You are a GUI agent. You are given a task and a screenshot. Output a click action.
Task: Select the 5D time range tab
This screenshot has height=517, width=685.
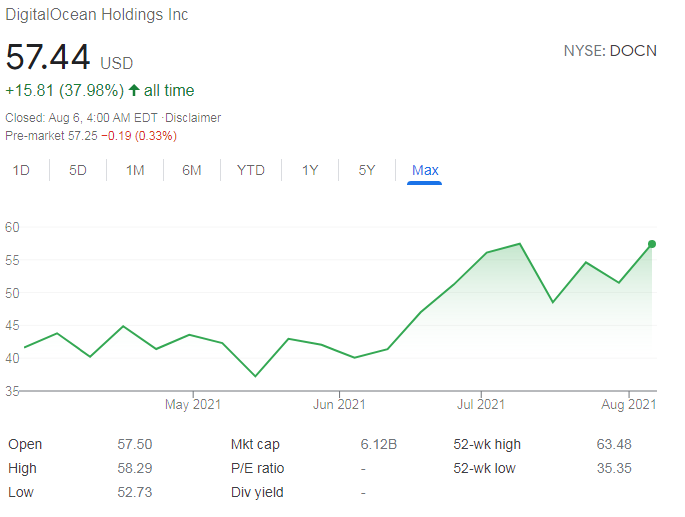78,170
